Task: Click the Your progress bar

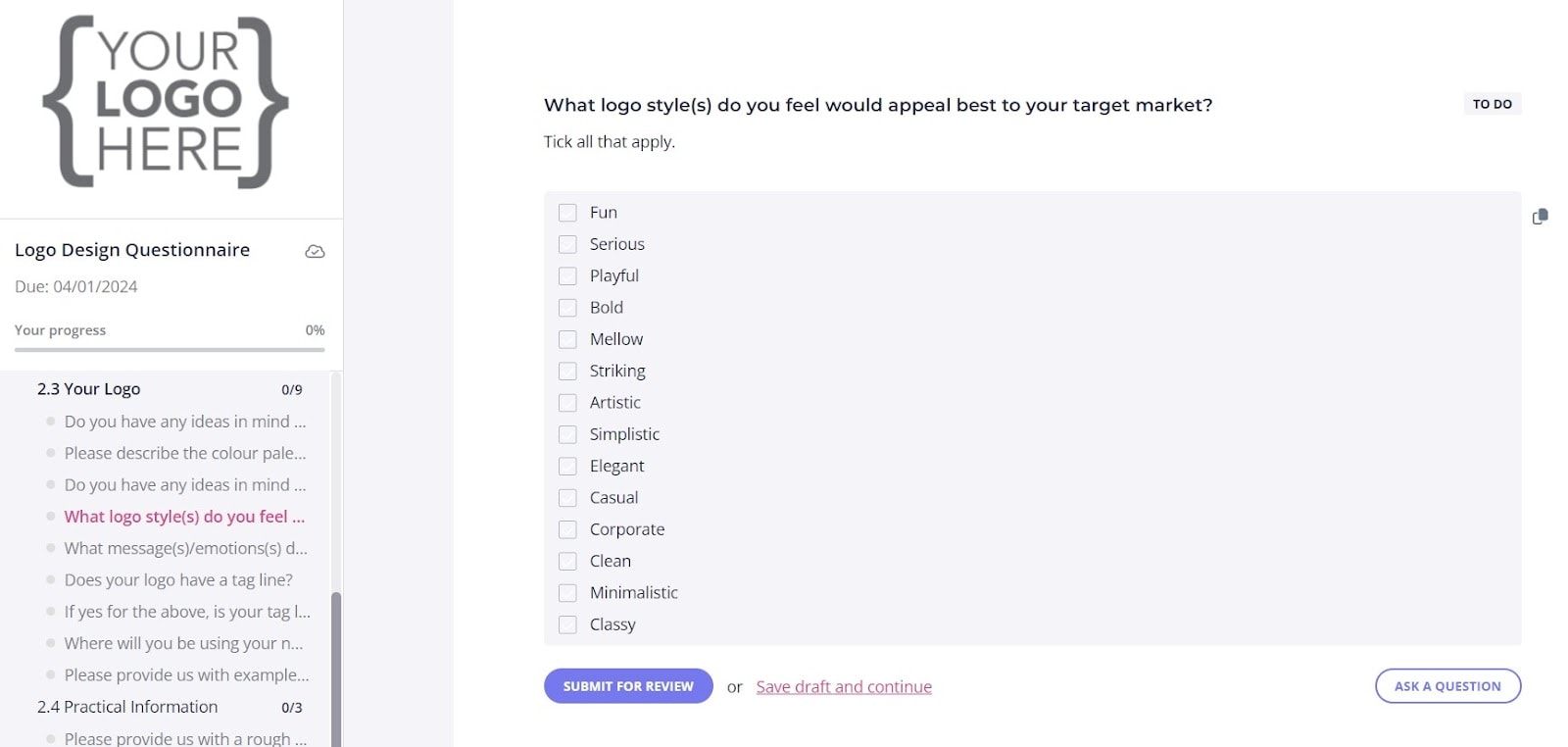Action: [x=169, y=350]
